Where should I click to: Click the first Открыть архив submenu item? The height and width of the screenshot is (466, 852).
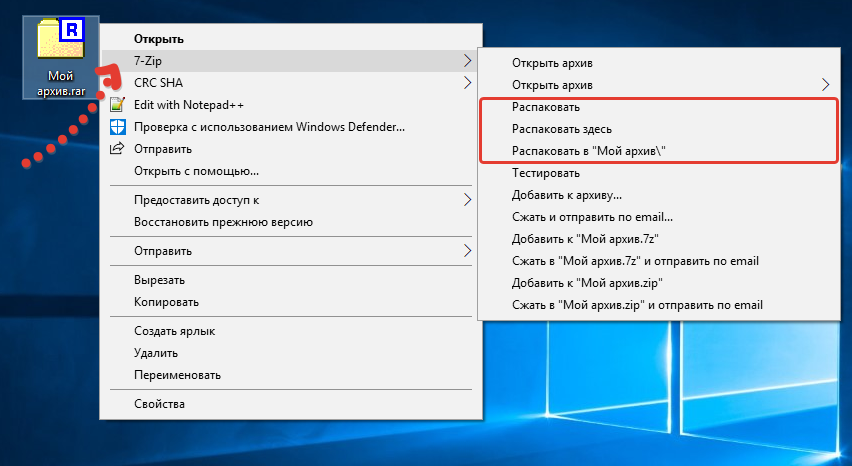(x=659, y=63)
